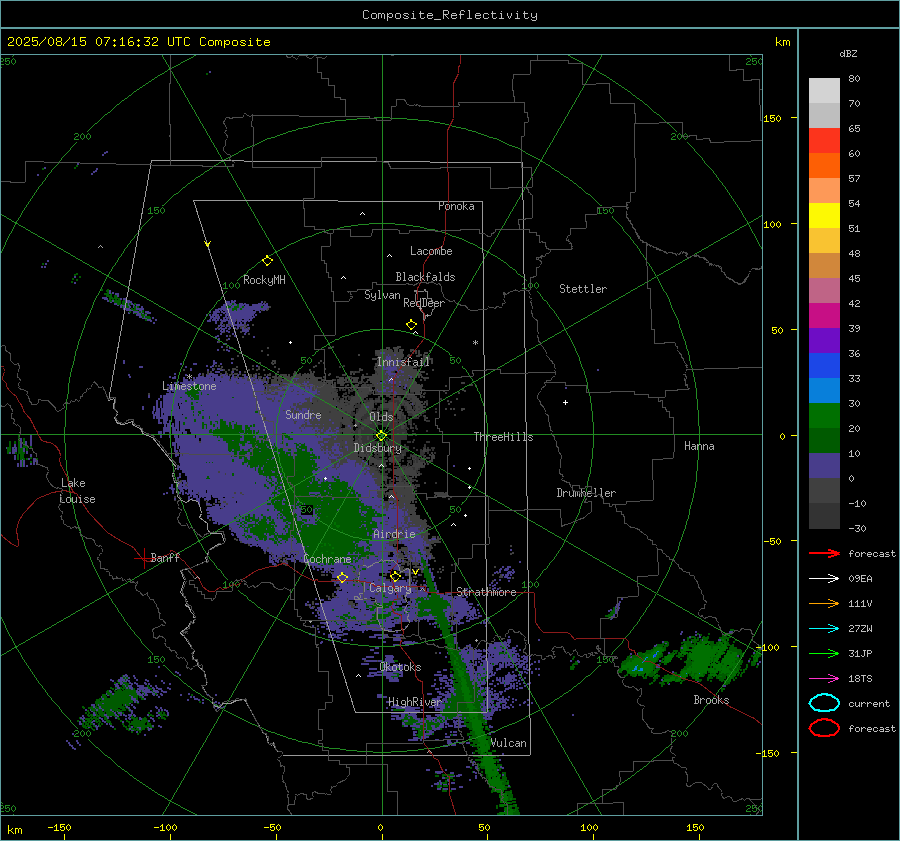Click the cyan 27ZW arrow in legend
This screenshot has height=841, width=900.
[x=824, y=629]
